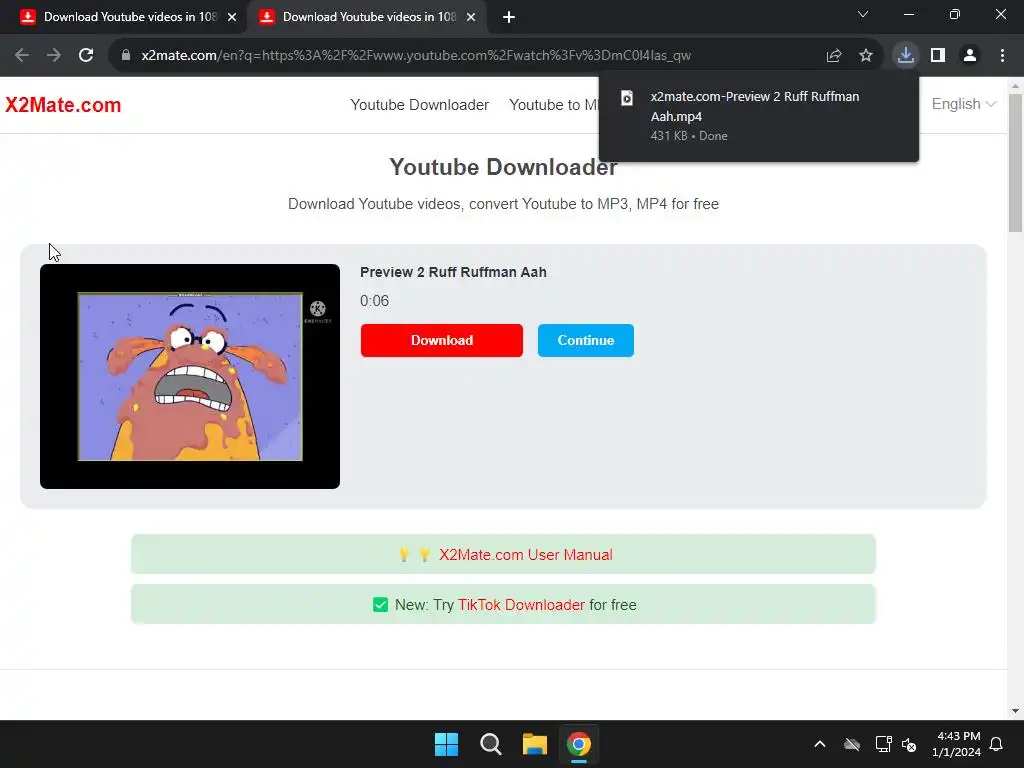This screenshot has width=1024, height=768.
Task: Open the Chrome profile avatar
Action: pyautogui.click(x=970, y=56)
